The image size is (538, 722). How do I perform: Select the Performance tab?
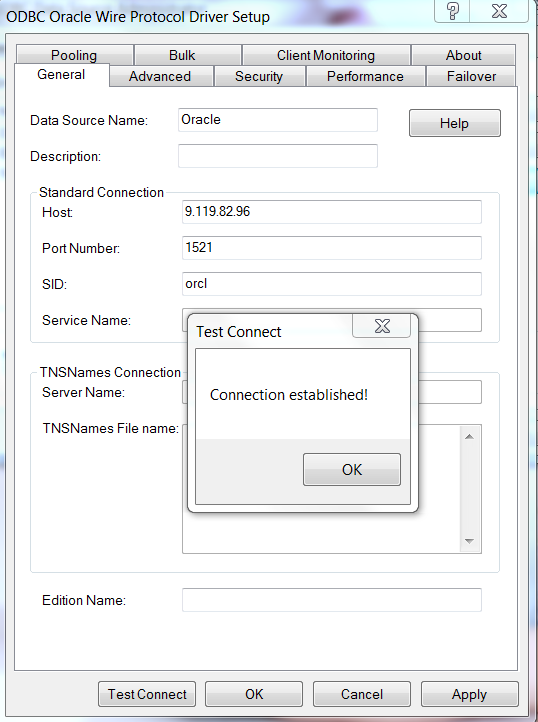365,76
